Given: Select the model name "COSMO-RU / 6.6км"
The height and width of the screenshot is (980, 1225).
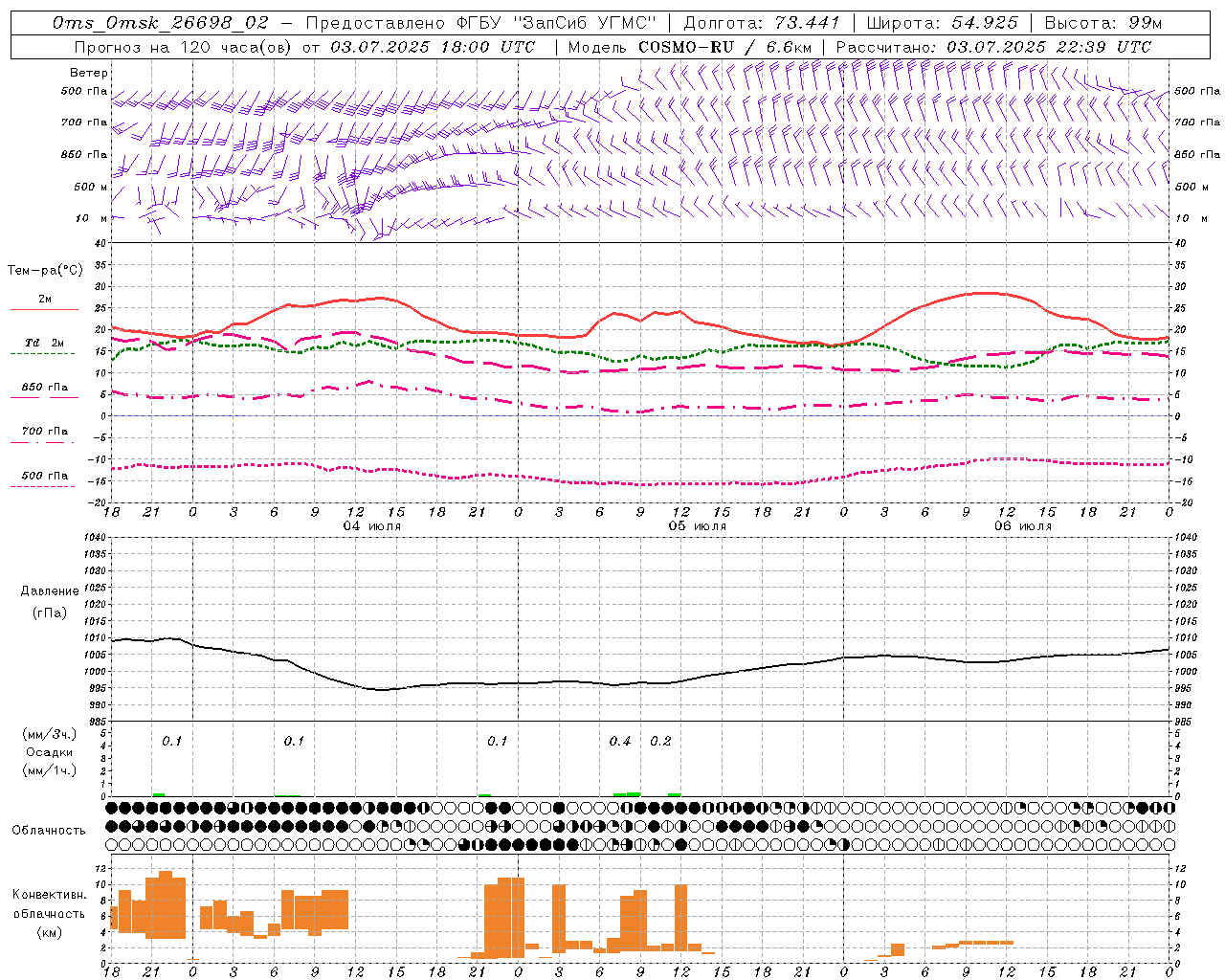Looking at the screenshot, I should coord(724,47).
